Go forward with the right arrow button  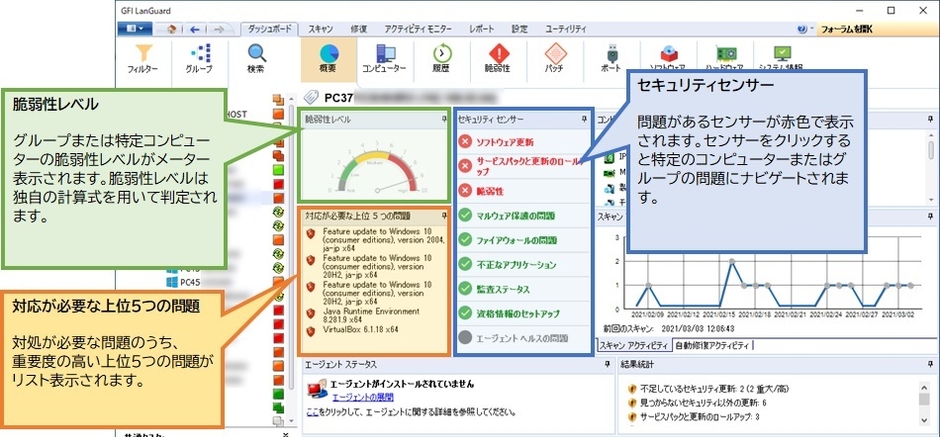[x=219, y=29]
